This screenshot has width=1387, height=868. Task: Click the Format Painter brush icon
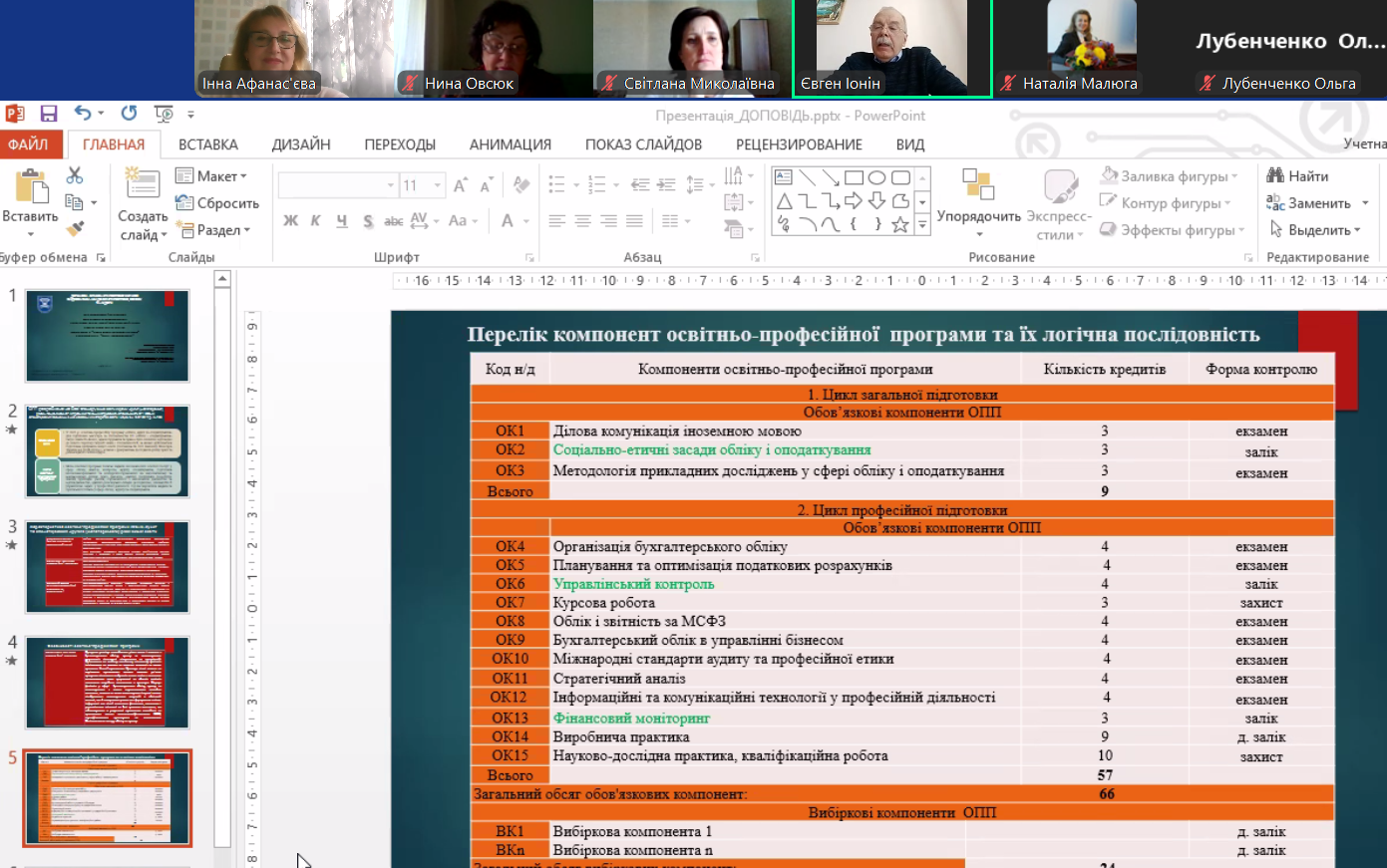point(75,229)
